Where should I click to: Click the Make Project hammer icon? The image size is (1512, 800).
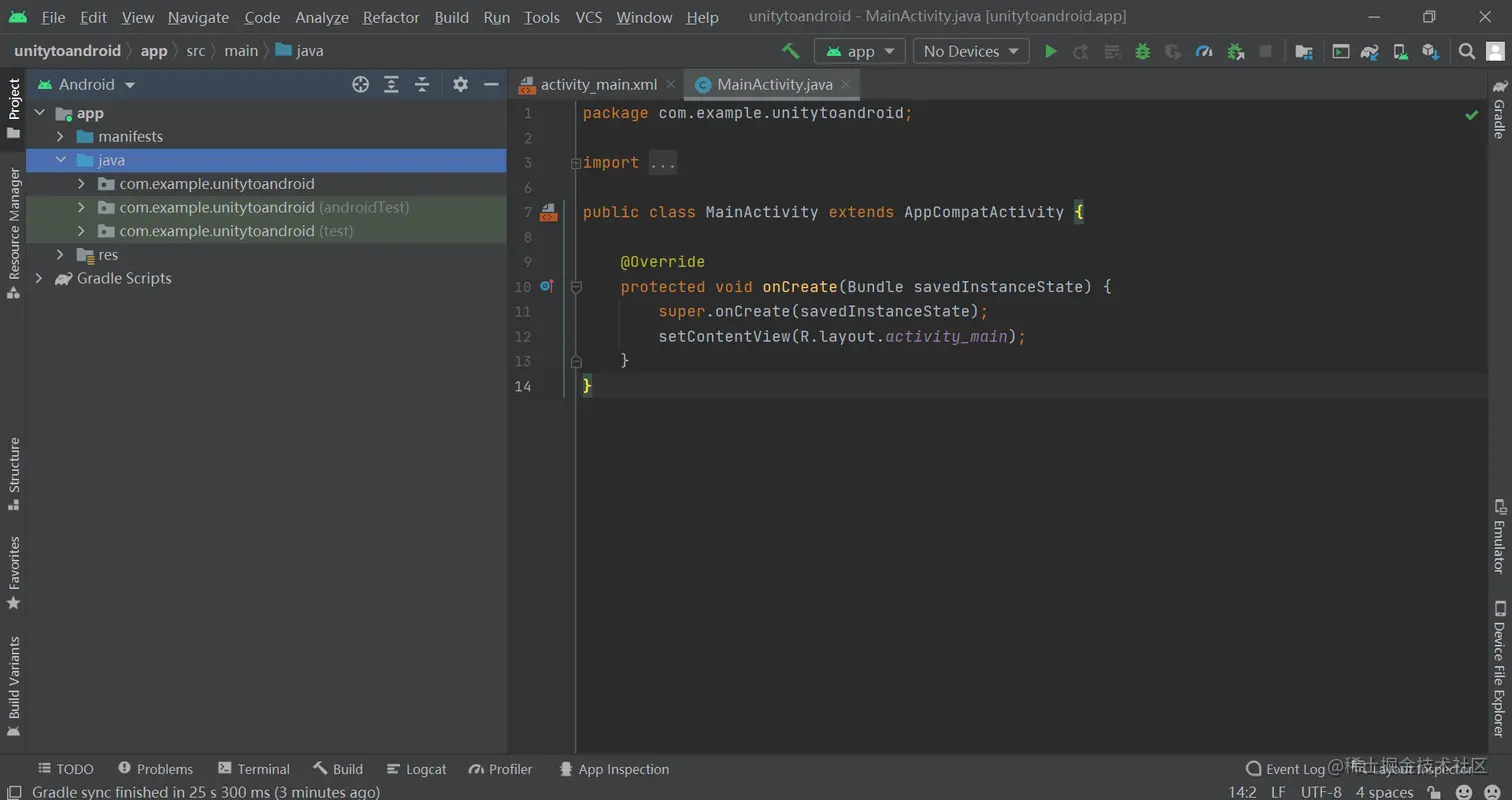(791, 51)
